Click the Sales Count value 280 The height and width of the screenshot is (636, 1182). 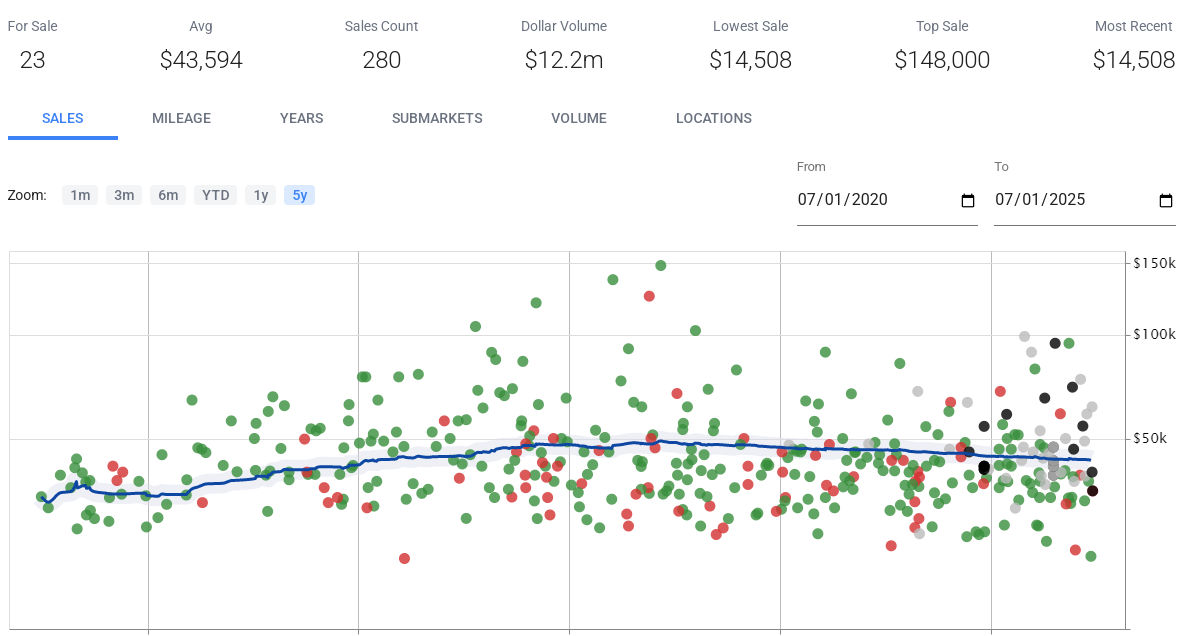pos(381,60)
